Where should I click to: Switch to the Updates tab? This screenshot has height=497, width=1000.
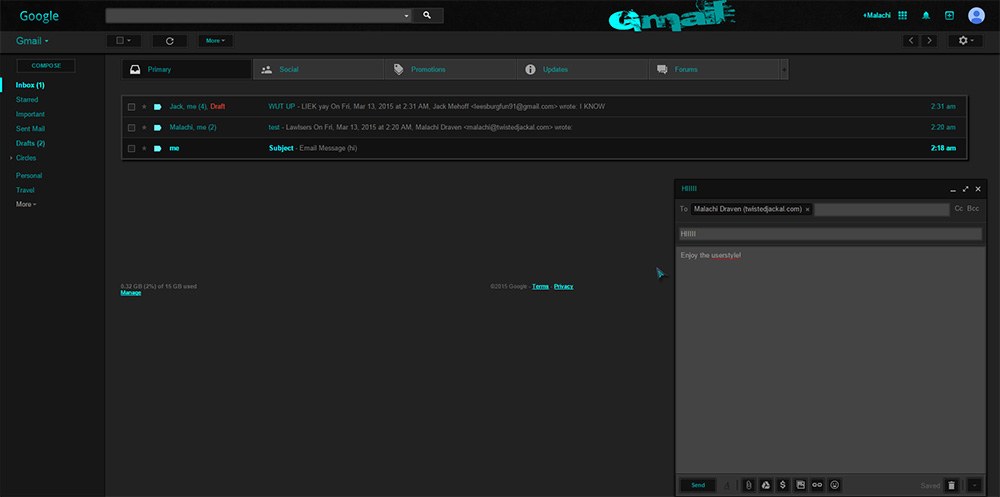[x=582, y=70]
